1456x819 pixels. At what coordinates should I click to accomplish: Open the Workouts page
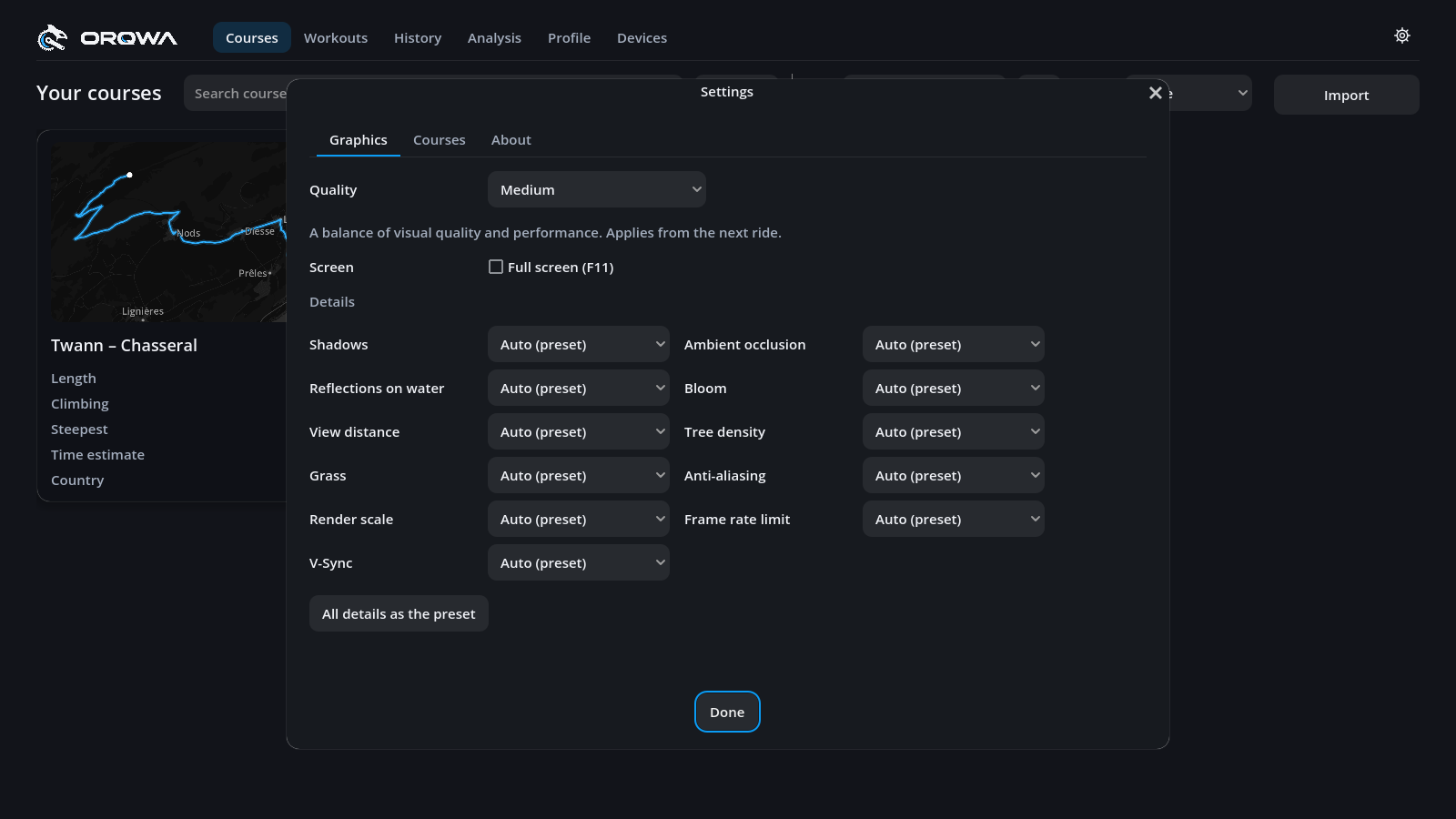click(x=336, y=37)
